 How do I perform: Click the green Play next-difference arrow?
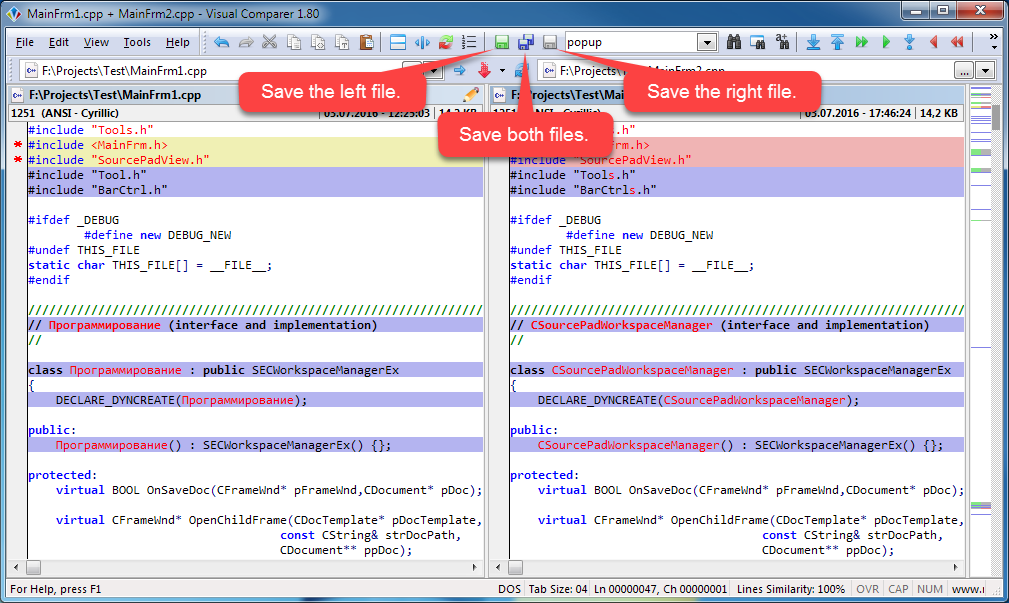[x=885, y=43]
